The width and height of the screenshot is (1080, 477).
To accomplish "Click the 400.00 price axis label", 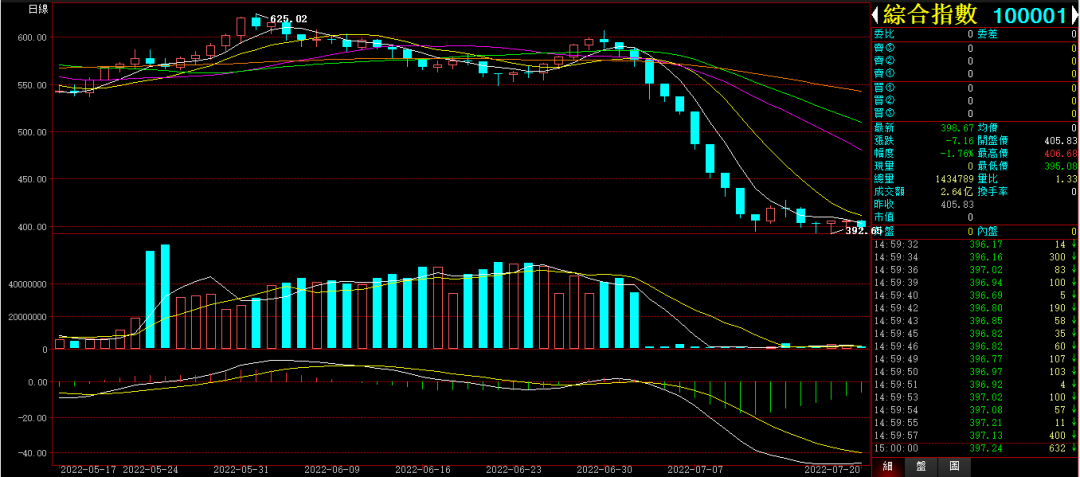I will (x=33, y=226).
